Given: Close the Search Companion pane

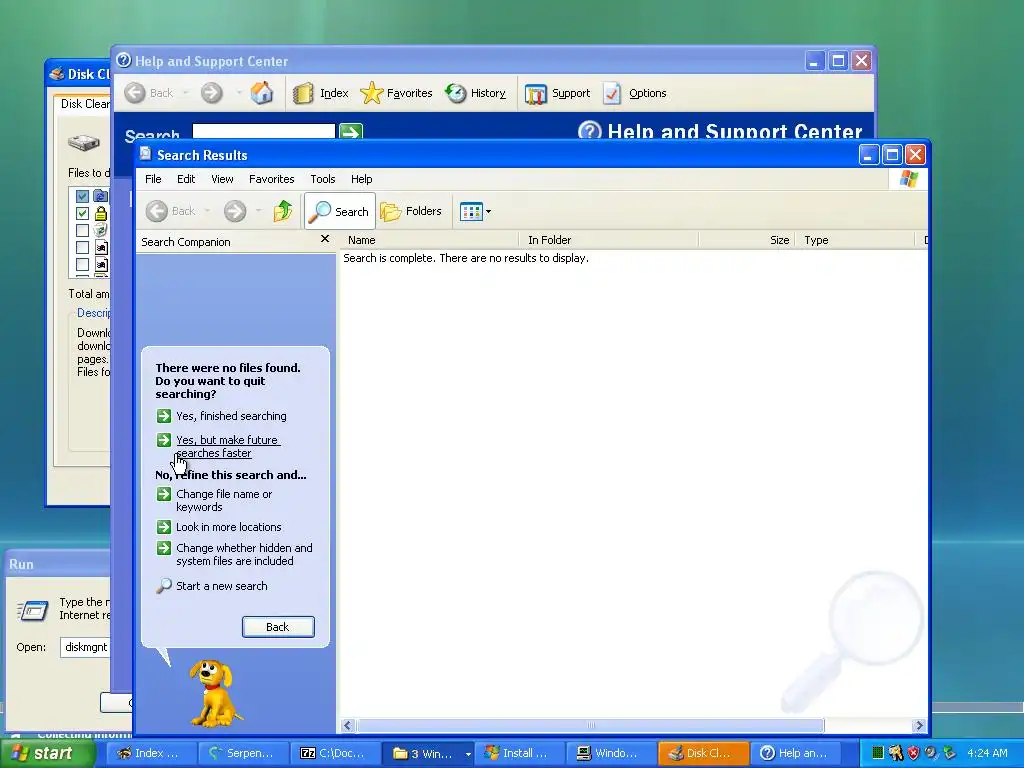Looking at the screenshot, I should pyautogui.click(x=325, y=240).
